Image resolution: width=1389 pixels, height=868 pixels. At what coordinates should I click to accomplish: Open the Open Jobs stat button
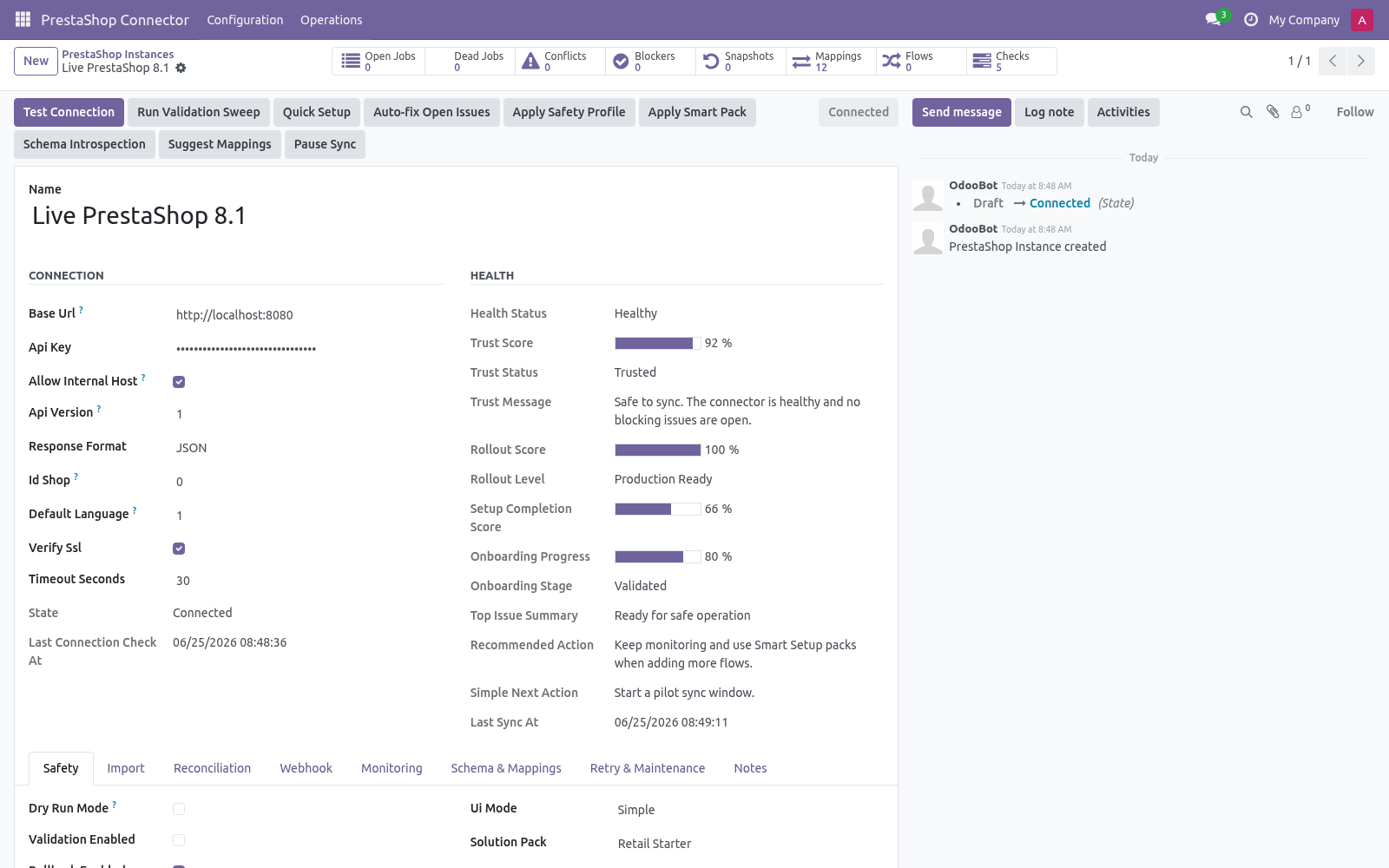click(x=379, y=61)
